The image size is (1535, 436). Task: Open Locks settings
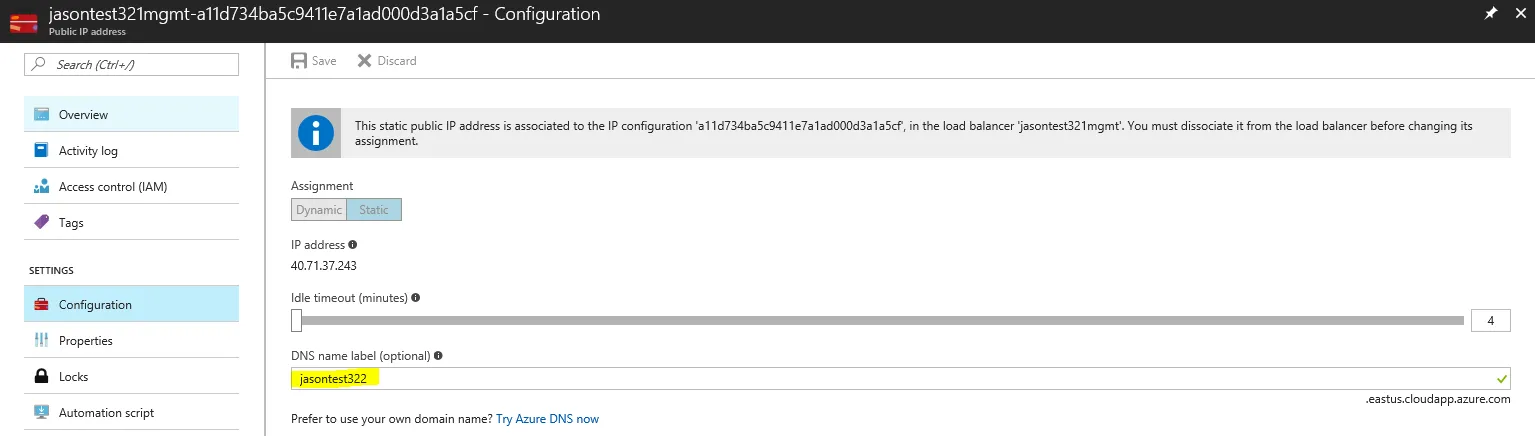[131, 376]
